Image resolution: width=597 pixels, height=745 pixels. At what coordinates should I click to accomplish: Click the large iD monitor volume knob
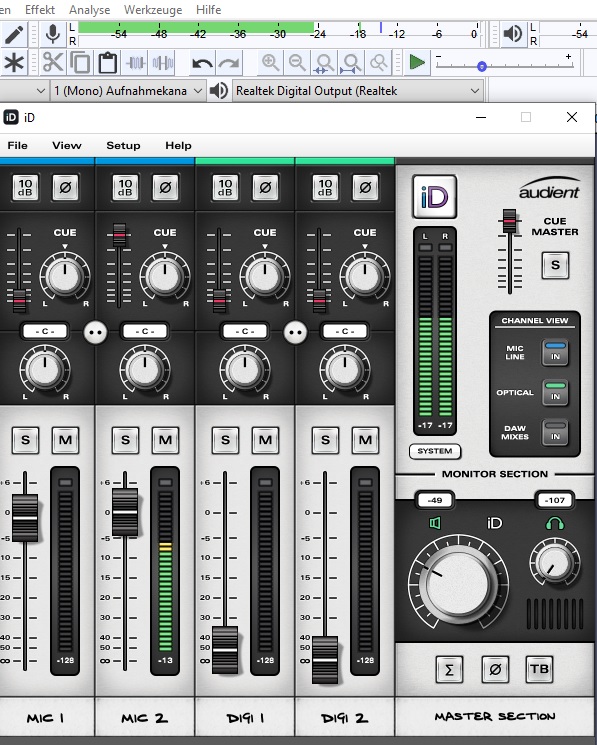click(x=459, y=584)
